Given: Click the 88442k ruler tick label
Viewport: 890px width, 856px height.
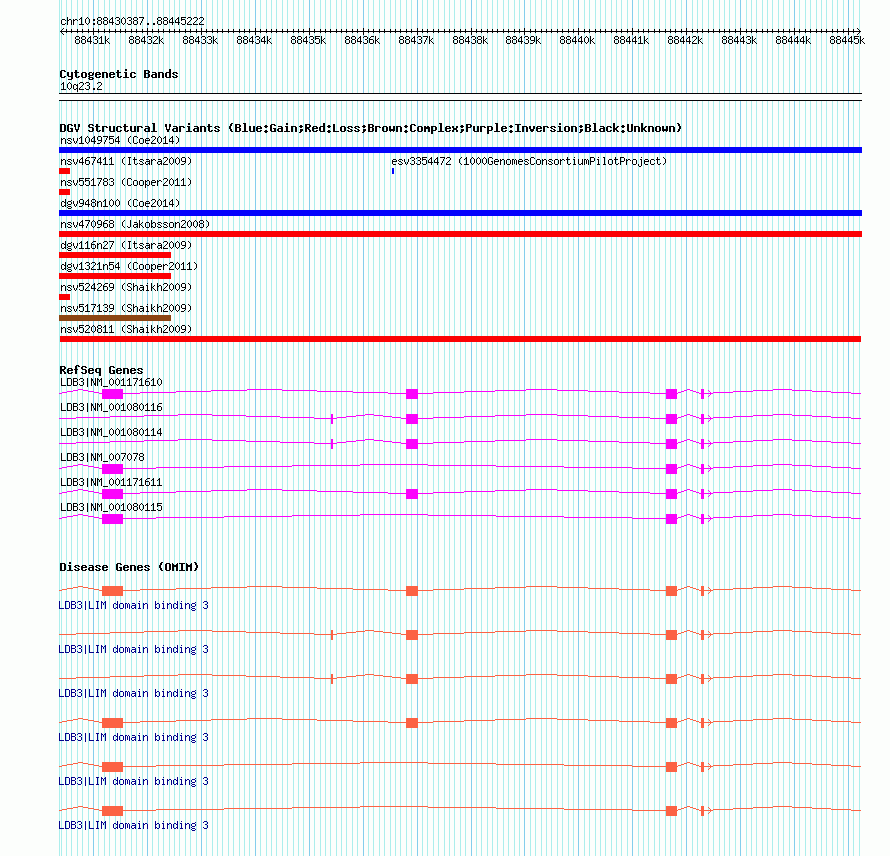Looking at the screenshot, I should click(685, 40).
